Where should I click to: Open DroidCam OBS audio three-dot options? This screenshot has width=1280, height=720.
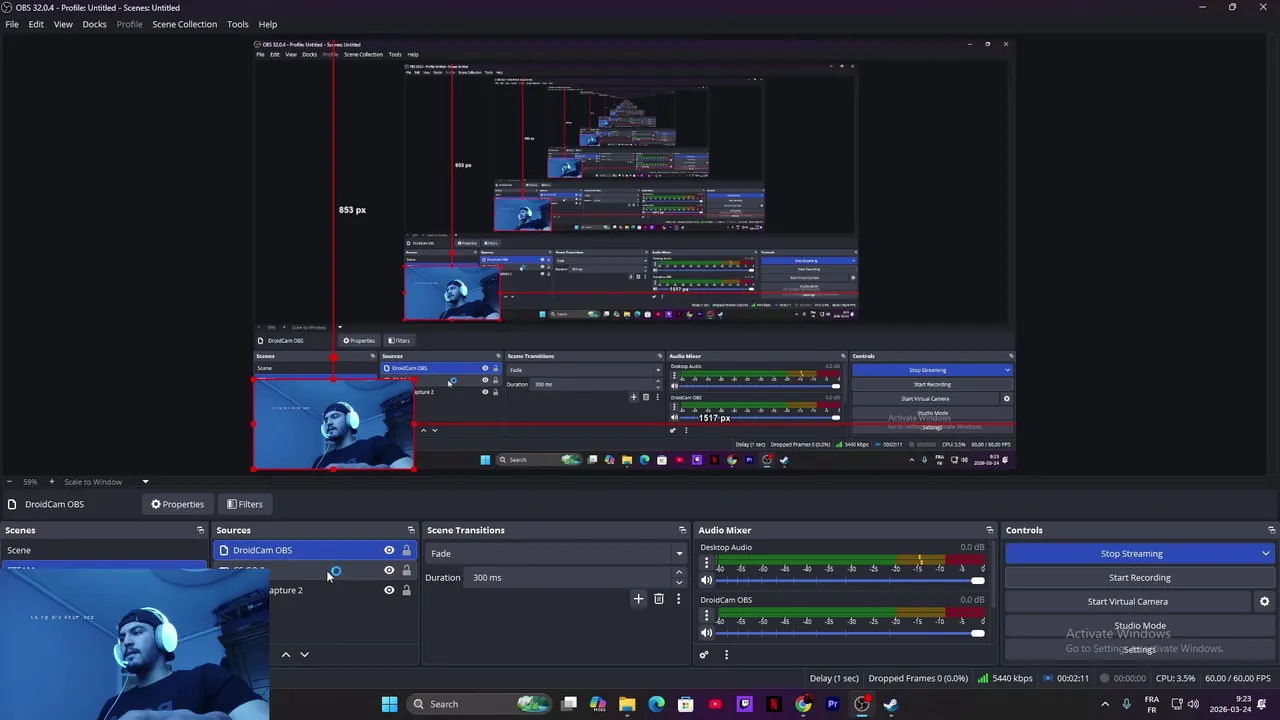click(x=706, y=617)
